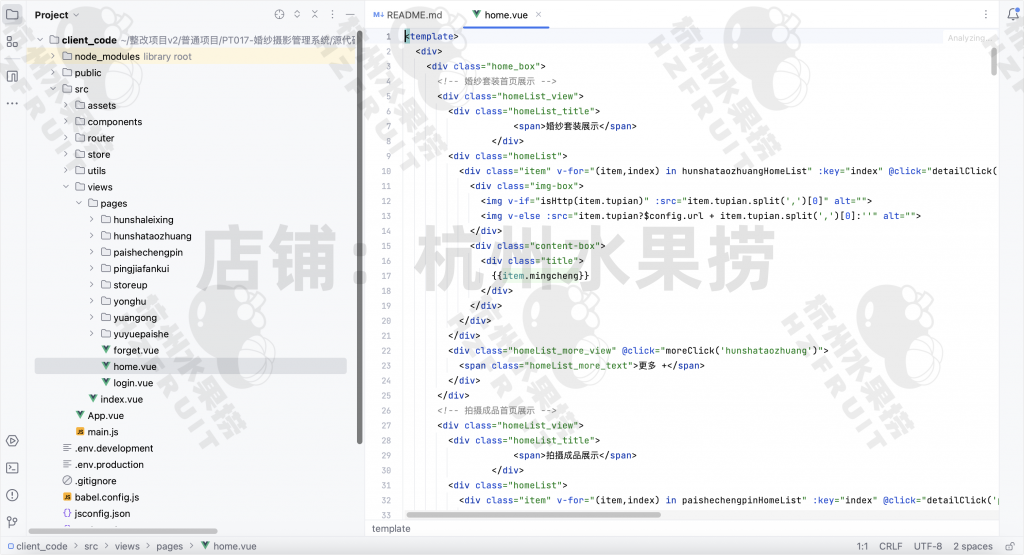Screen dimensions: 1024x555
Task: Open the Services tool window icon
Action: (x=12, y=440)
